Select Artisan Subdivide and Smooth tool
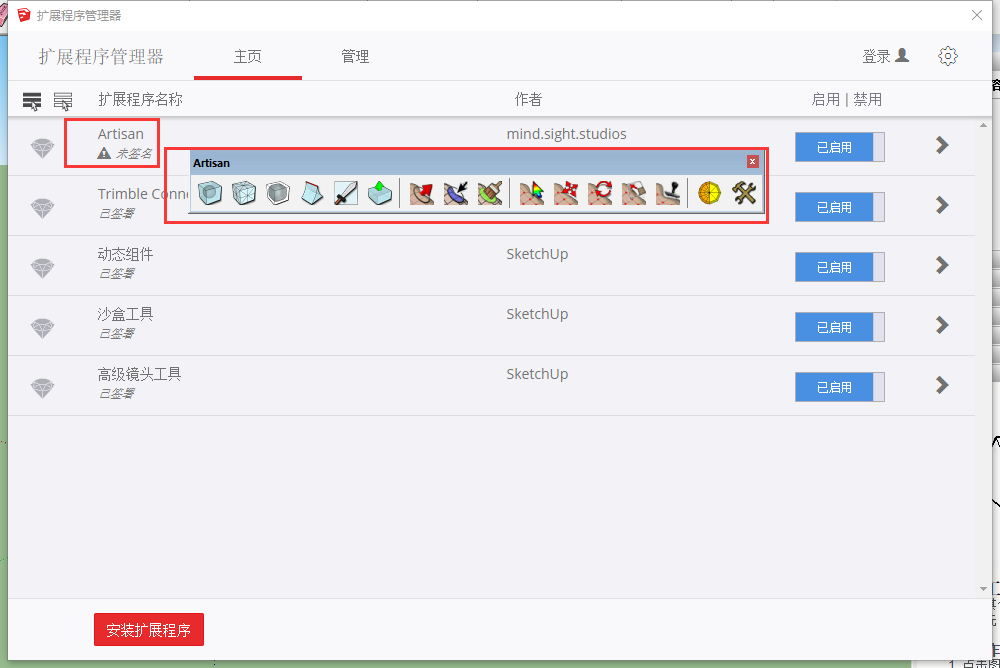The height and width of the screenshot is (668, 1000). (210, 193)
